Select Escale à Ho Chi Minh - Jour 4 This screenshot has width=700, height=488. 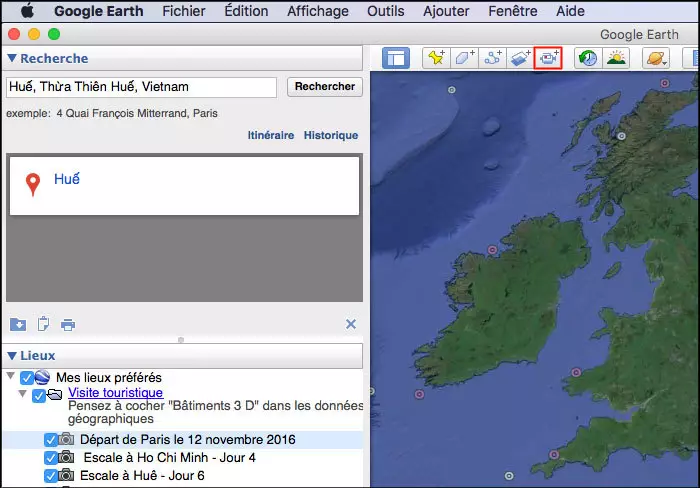(x=170, y=457)
